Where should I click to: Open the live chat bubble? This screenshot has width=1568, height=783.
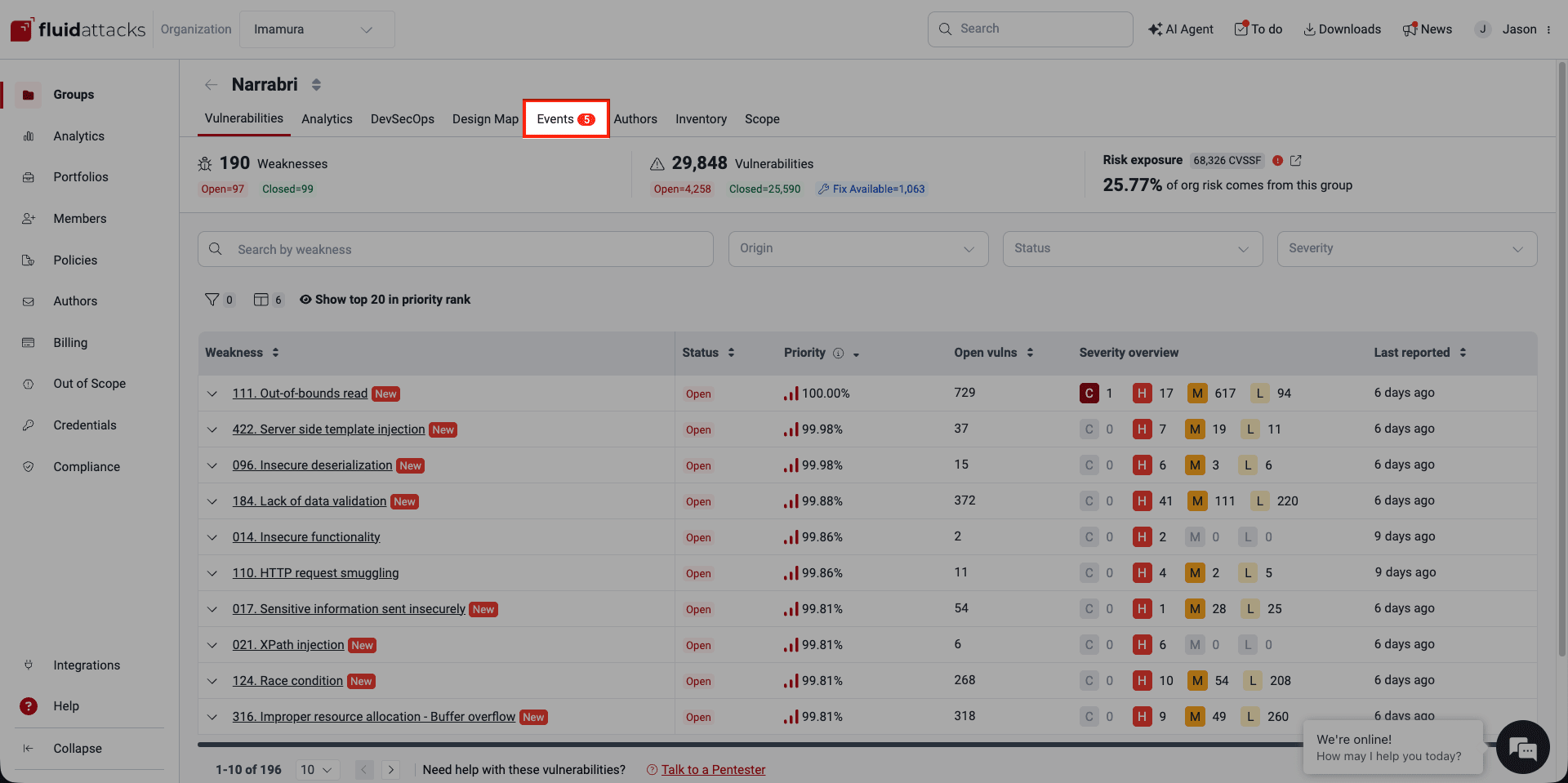(x=1522, y=747)
